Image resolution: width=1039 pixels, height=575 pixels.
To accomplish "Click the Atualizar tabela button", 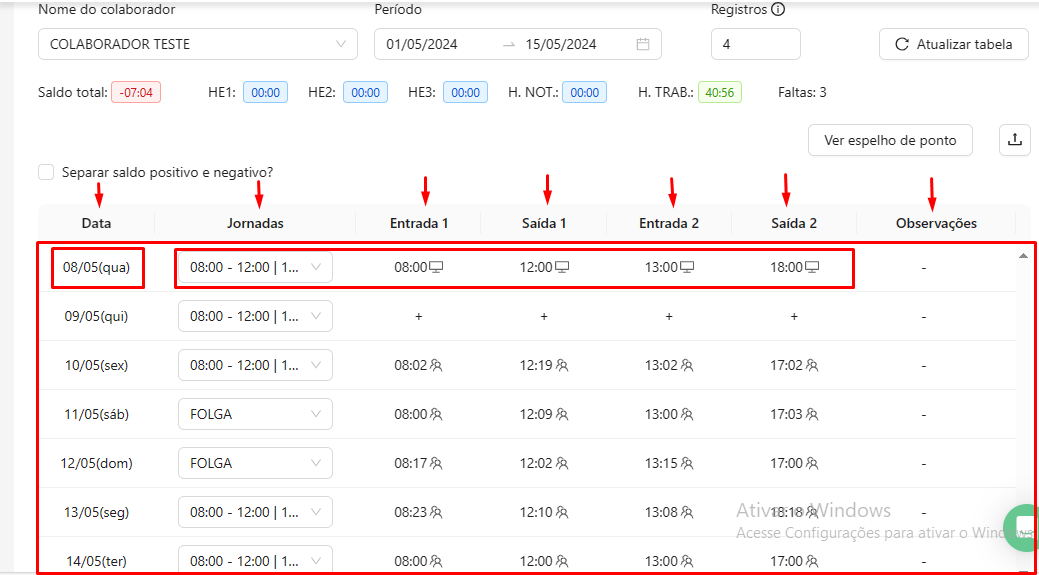I will [953, 44].
